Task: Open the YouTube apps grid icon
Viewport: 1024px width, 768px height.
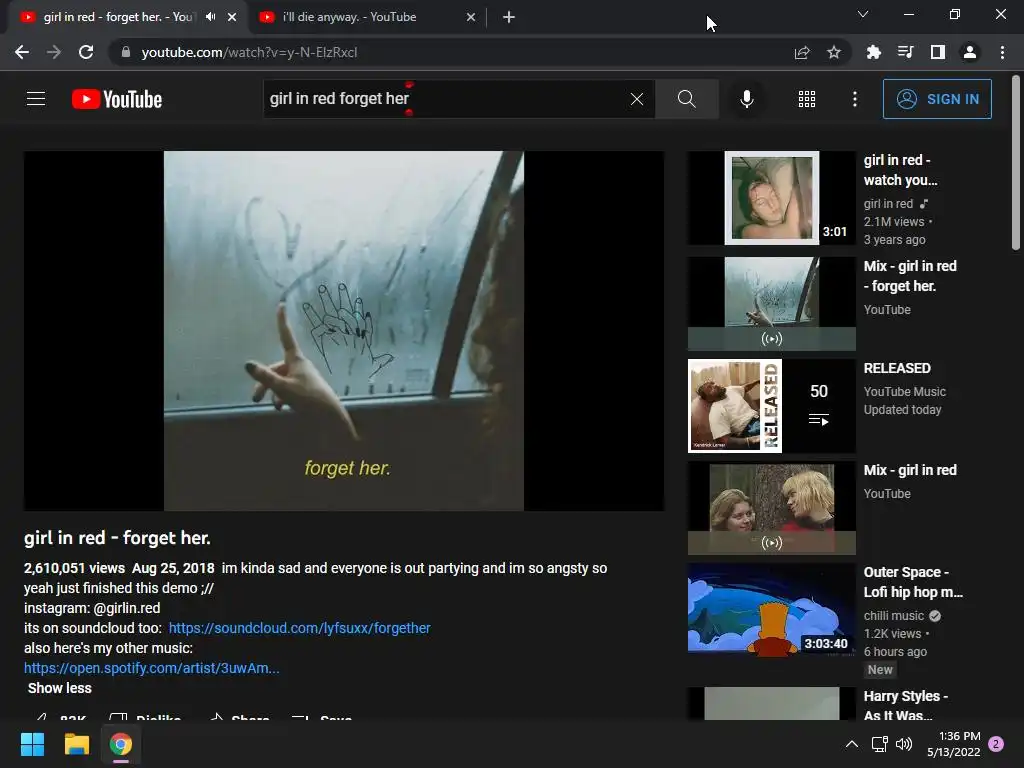Action: coord(807,99)
